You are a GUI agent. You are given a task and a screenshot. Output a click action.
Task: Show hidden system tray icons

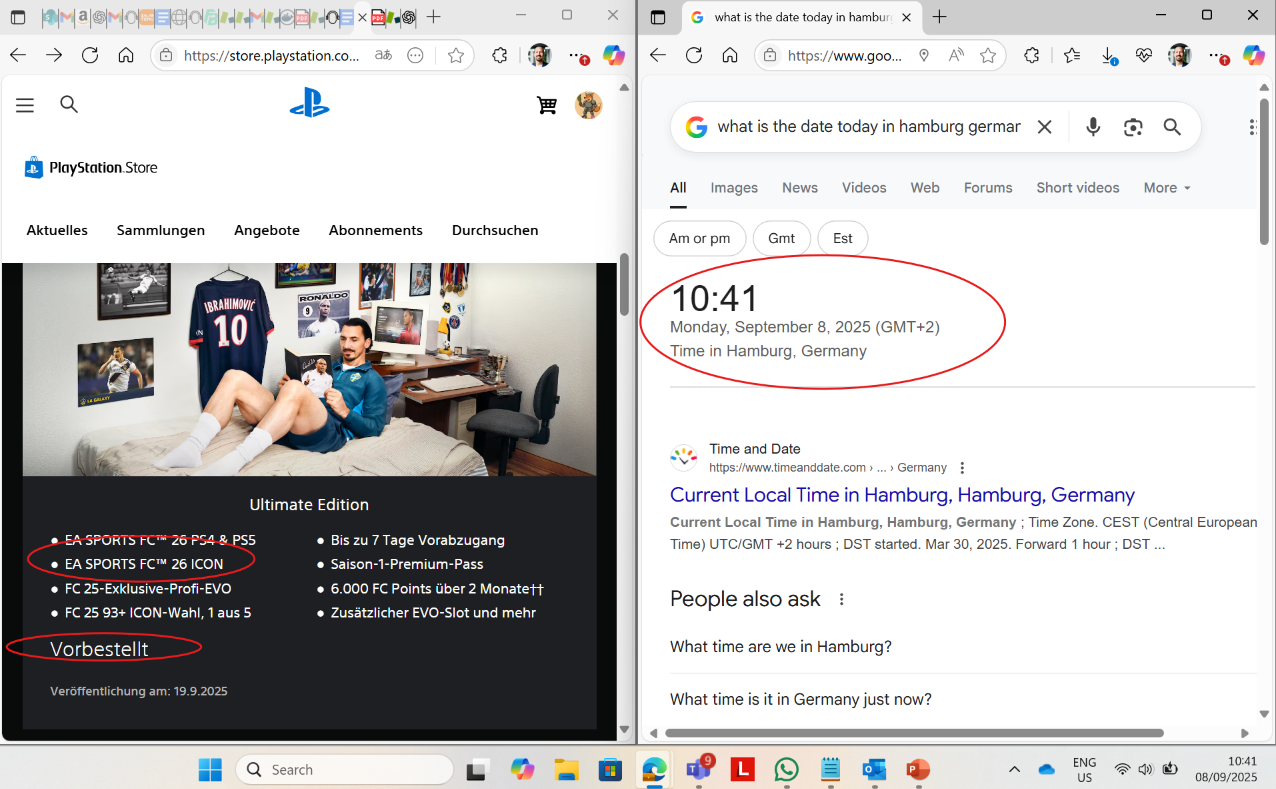1014,769
